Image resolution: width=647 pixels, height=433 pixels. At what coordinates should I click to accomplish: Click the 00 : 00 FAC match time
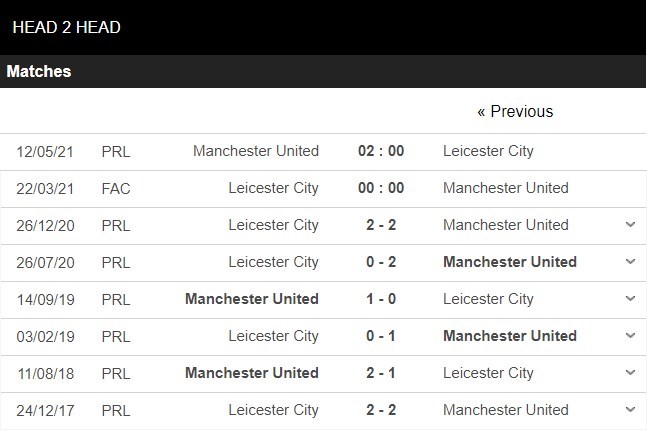pyautogui.click(x=381, y=188)
